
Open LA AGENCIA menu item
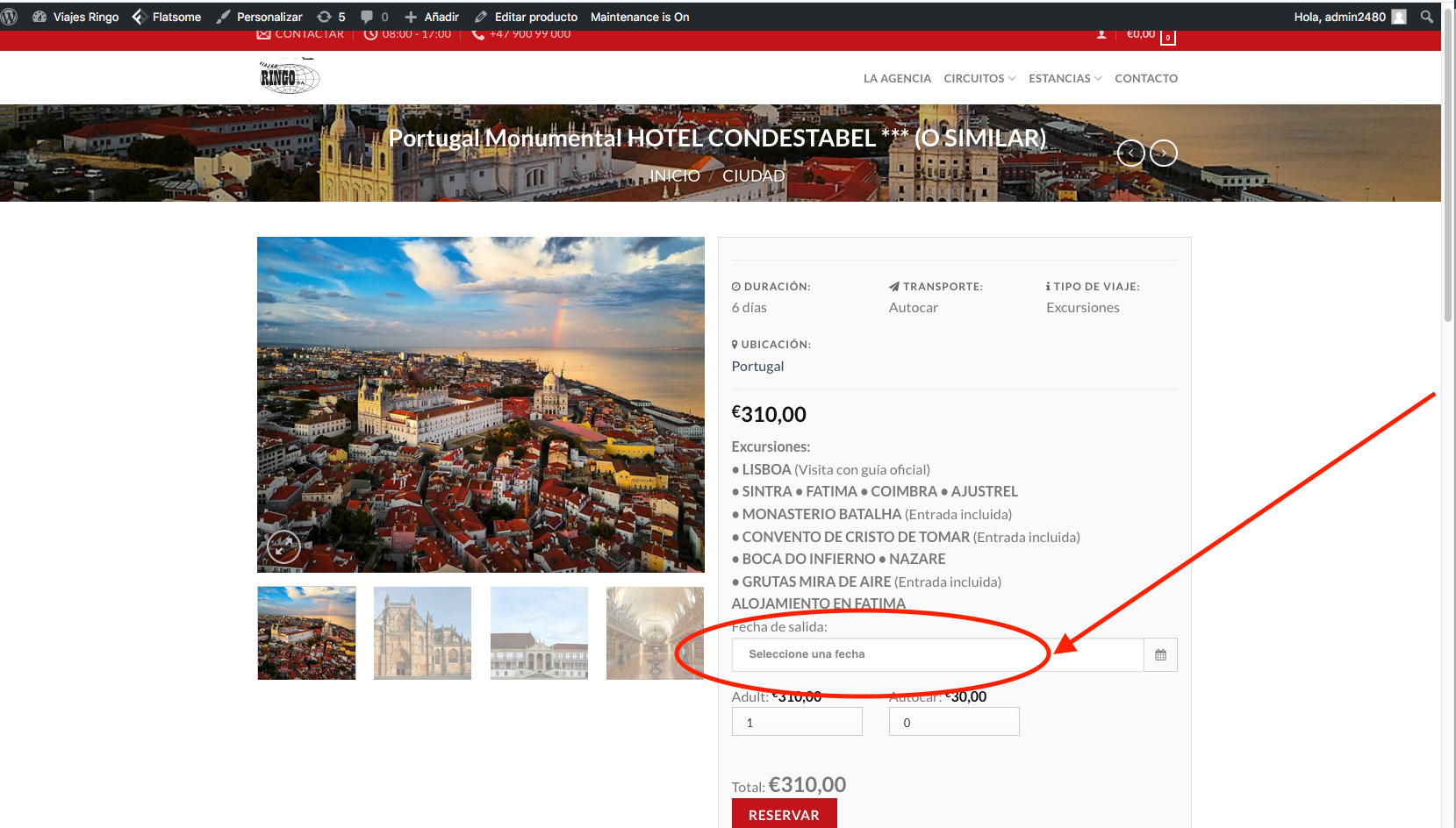(x=897, y=78)
